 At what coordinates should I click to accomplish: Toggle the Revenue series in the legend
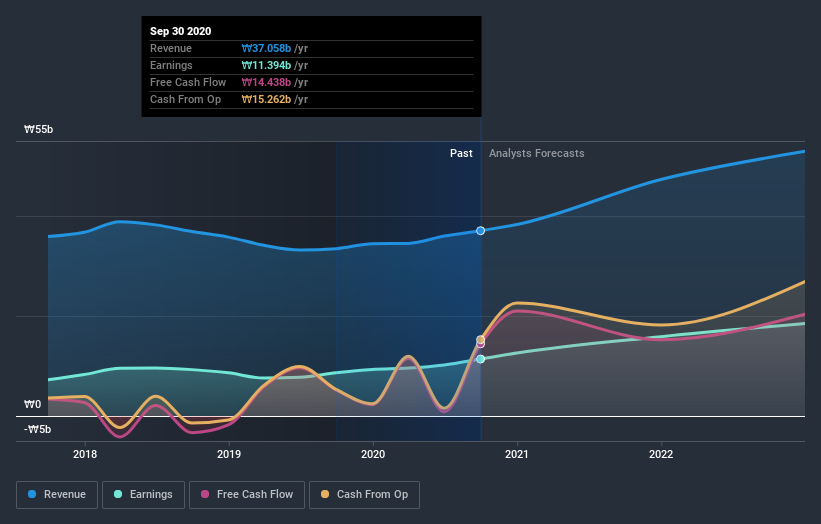57,495
